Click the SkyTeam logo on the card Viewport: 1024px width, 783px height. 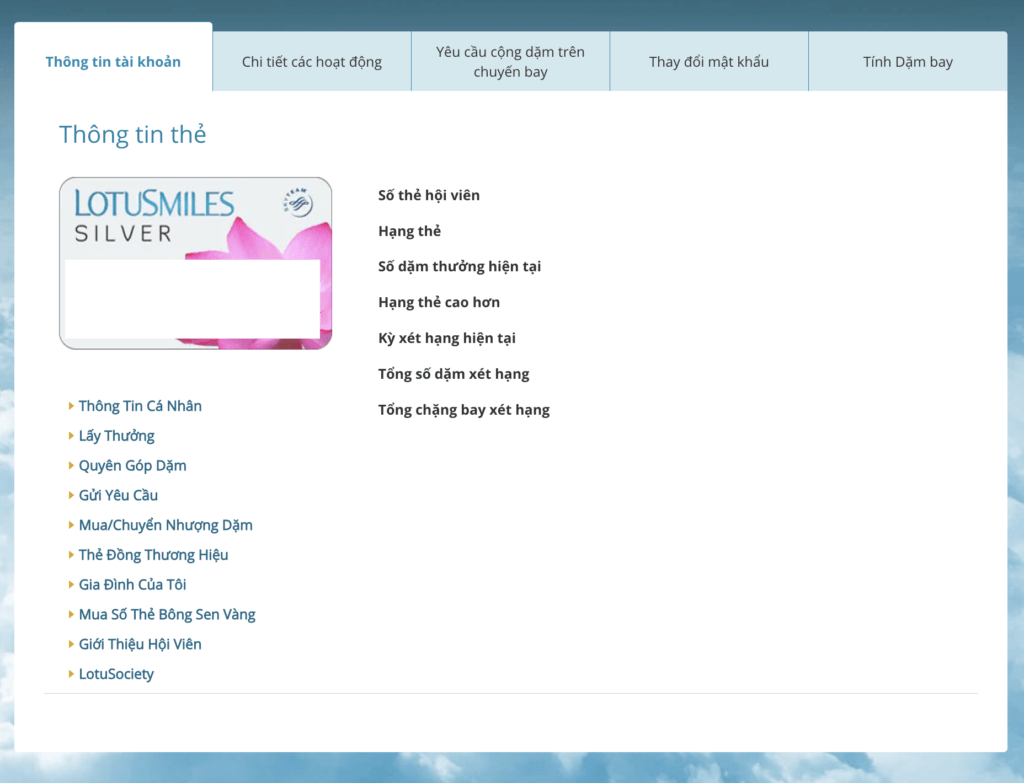tap(298, 202)
